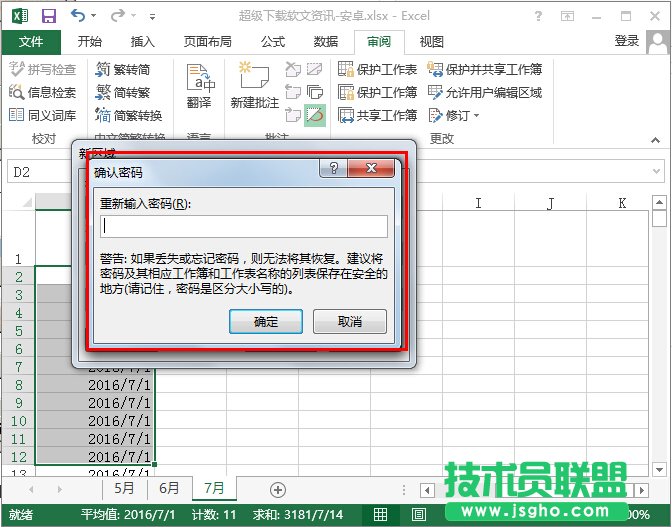Confirm password with 确定 button
672x527 pixels.
click(x=265, y=321)
